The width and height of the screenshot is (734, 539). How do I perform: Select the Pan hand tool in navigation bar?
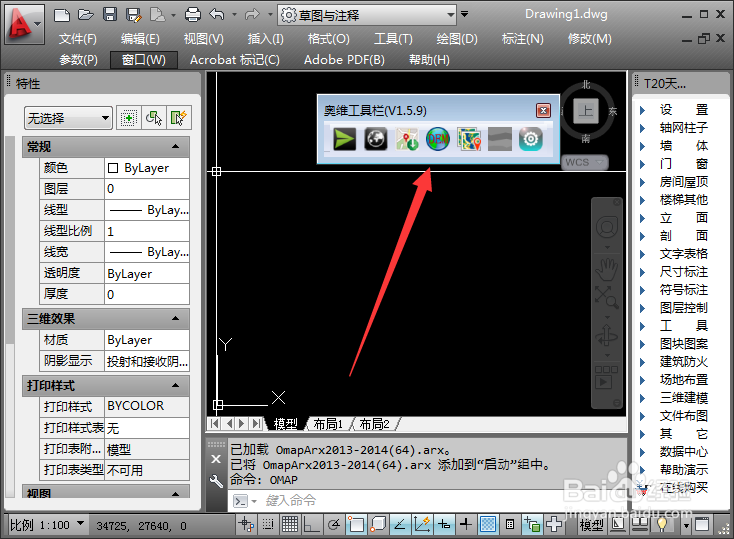(x=607, y=269)
